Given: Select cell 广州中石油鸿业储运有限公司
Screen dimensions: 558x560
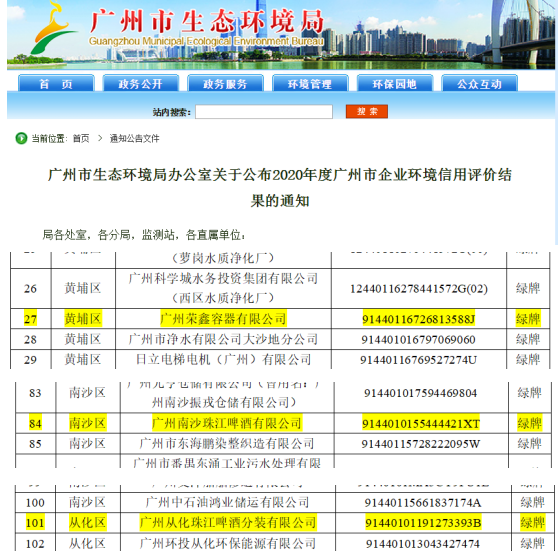Looking at the screenshot, I should [228, 502].
